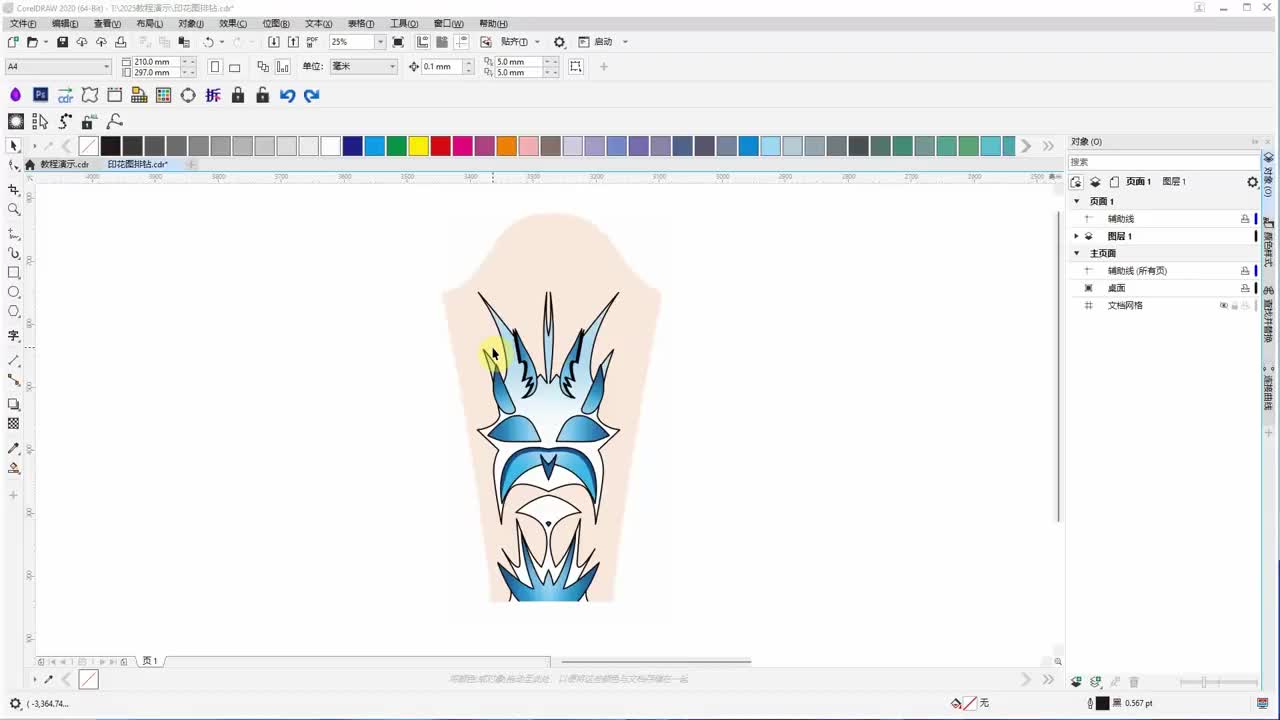Screen dimensions: 1280x720
Task: Open the 效果 menu
Action: point(233,23)
